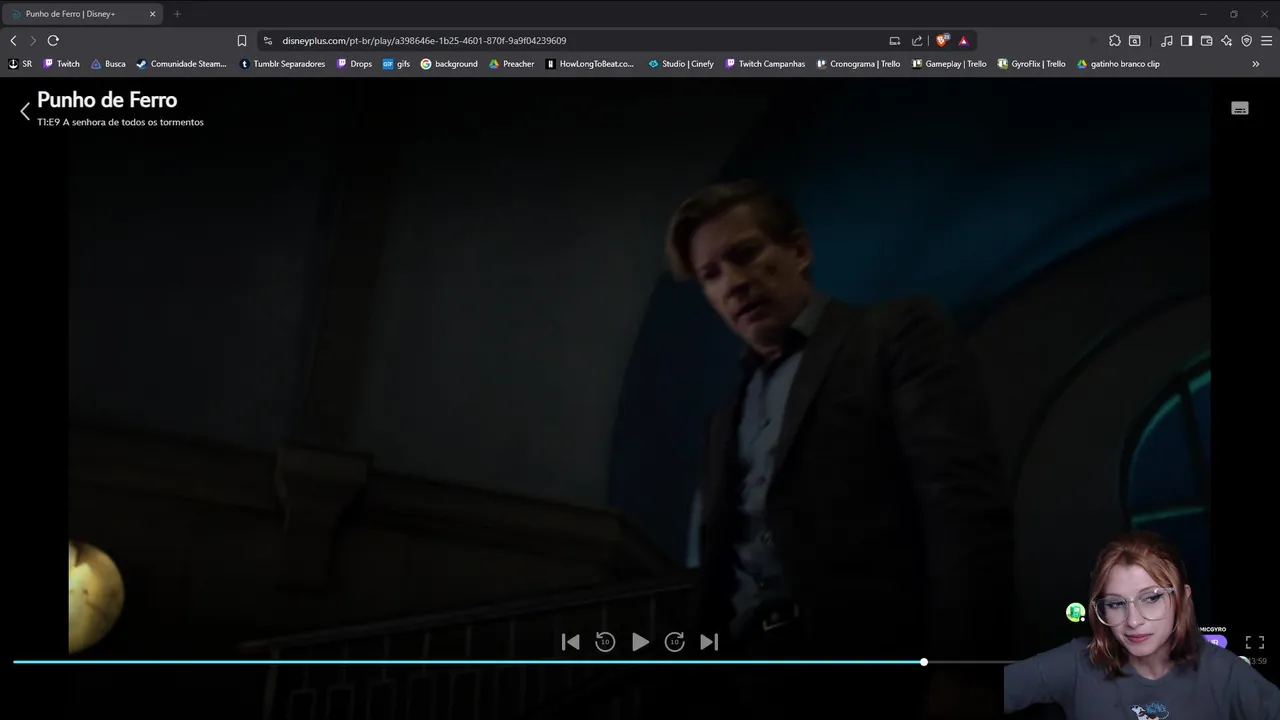Open audio and subtitles menu icon
Viewport: 1280px width, 720px height.
point(1240,108)
